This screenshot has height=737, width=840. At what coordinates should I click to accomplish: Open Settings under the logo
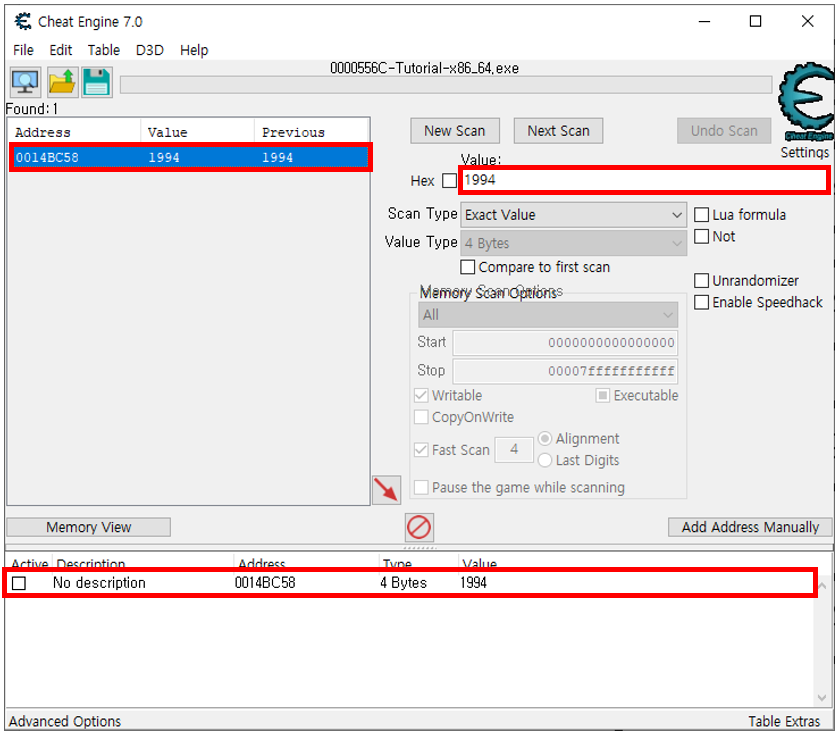point(805,153)
